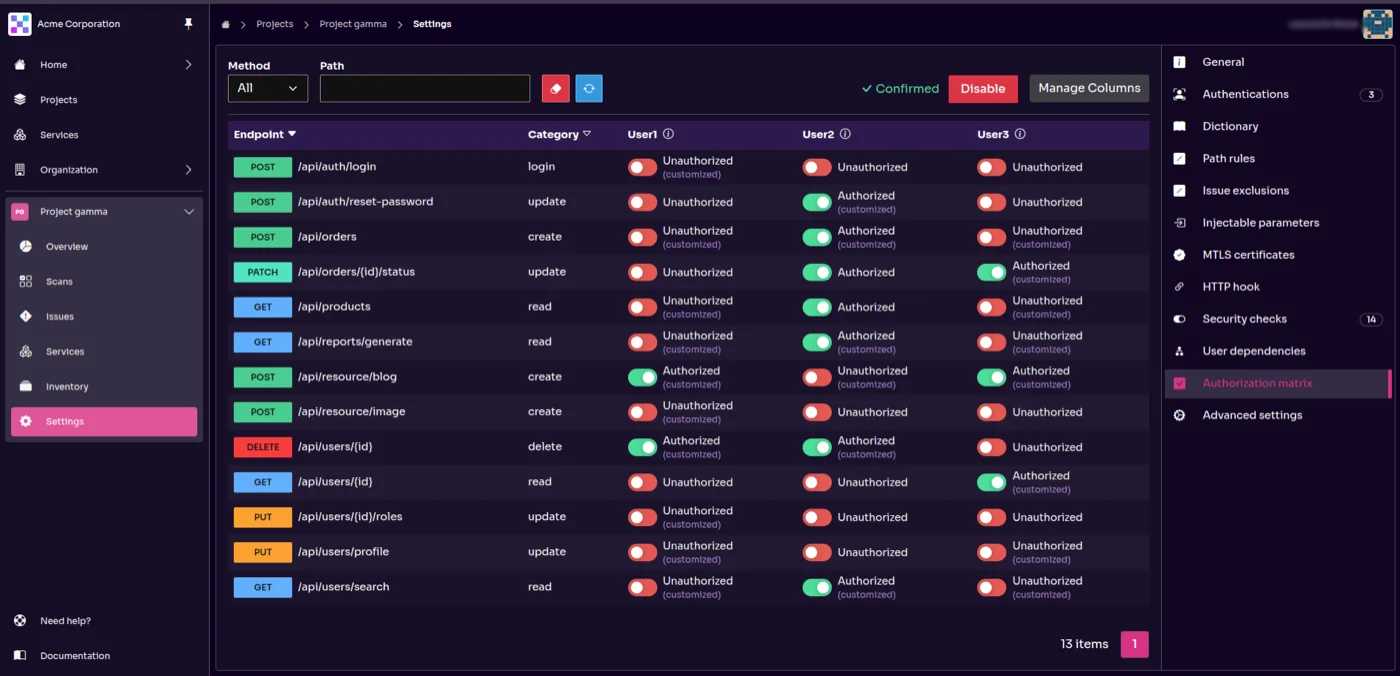The height and width of the screenshot is (676, 1400).
Task: Switch to the Advanced settings section
Action: coord(1252,414)
